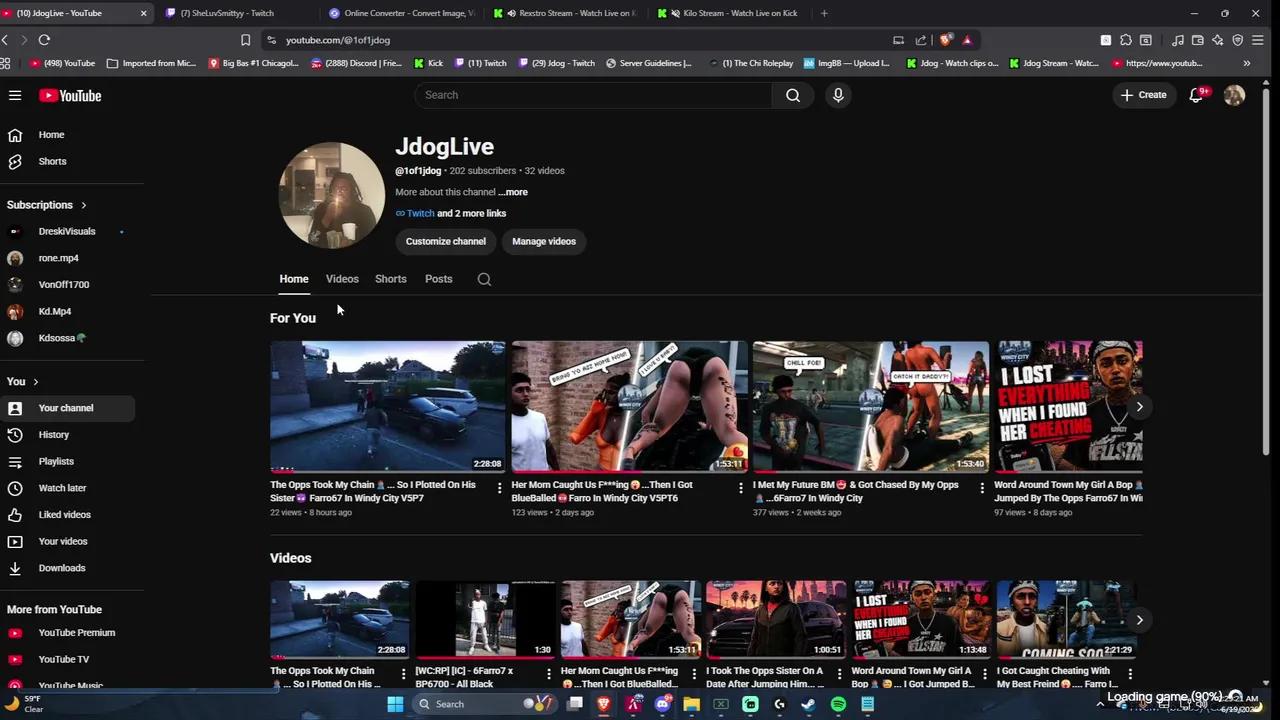Click Manage videos button

pyautogui.click(x=544, y=241)
